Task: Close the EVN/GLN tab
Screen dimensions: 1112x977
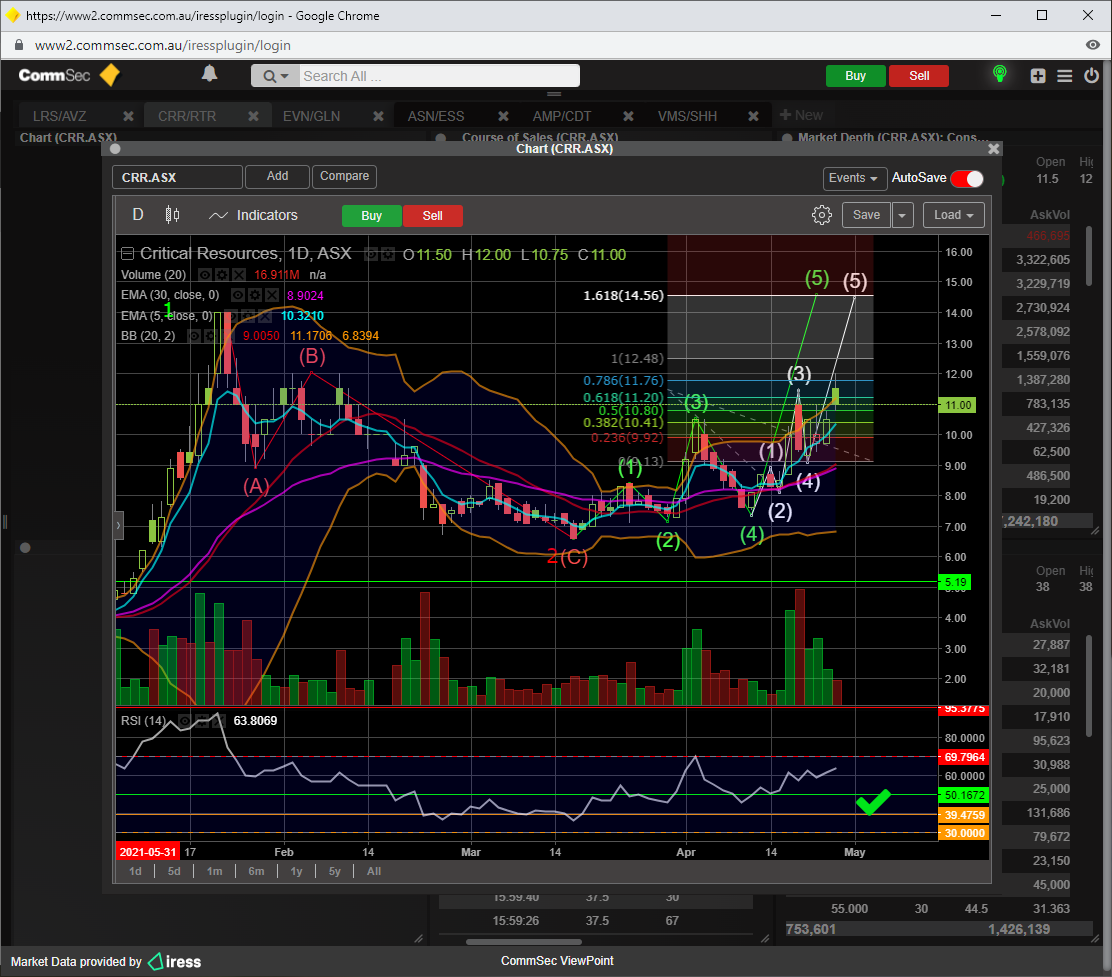Action: 379,116
